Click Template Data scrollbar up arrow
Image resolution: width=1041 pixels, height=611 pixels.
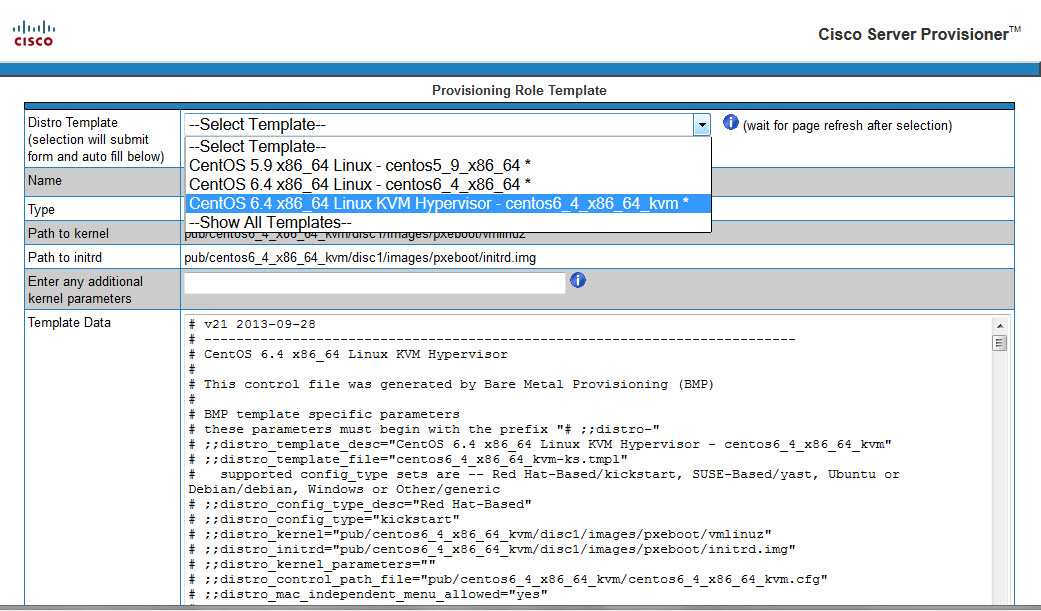pos(1000,325)
